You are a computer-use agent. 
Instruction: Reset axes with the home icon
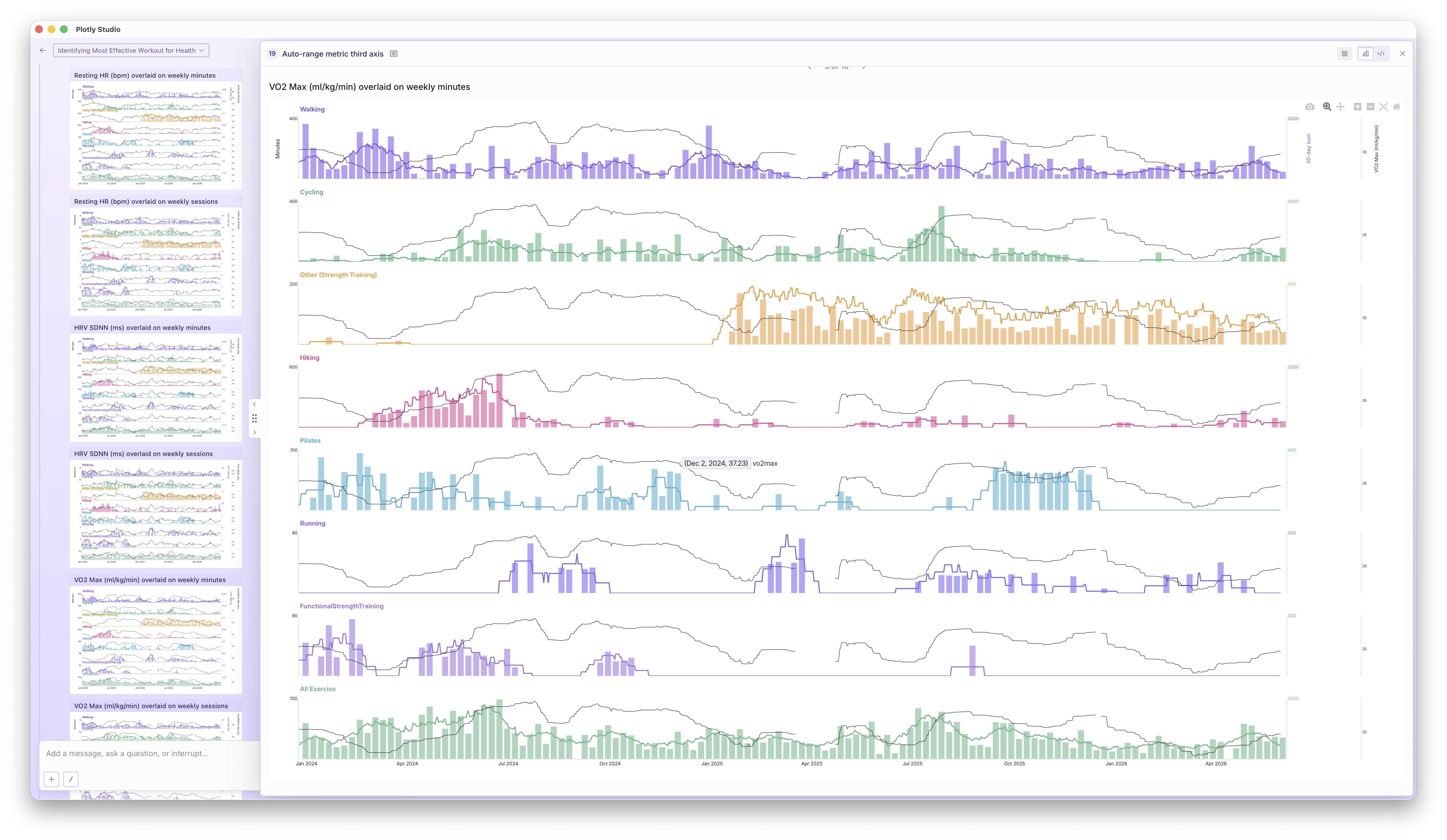(x=1396, y=107)
